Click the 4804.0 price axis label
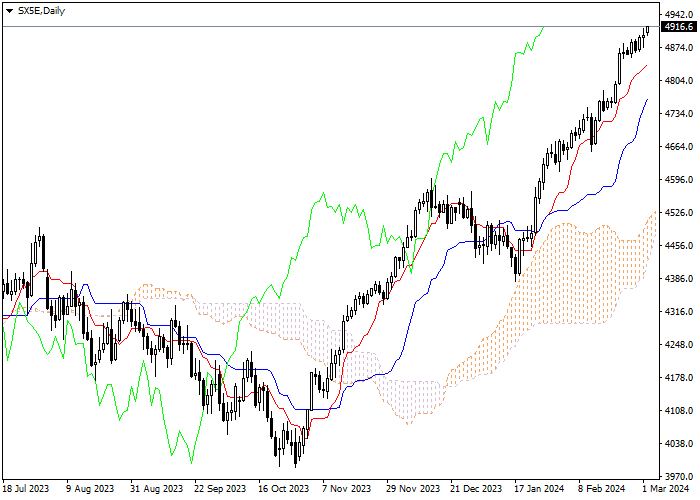Image resolution: width=700 pixels, height=500 pixels. (x=679, y=80)
